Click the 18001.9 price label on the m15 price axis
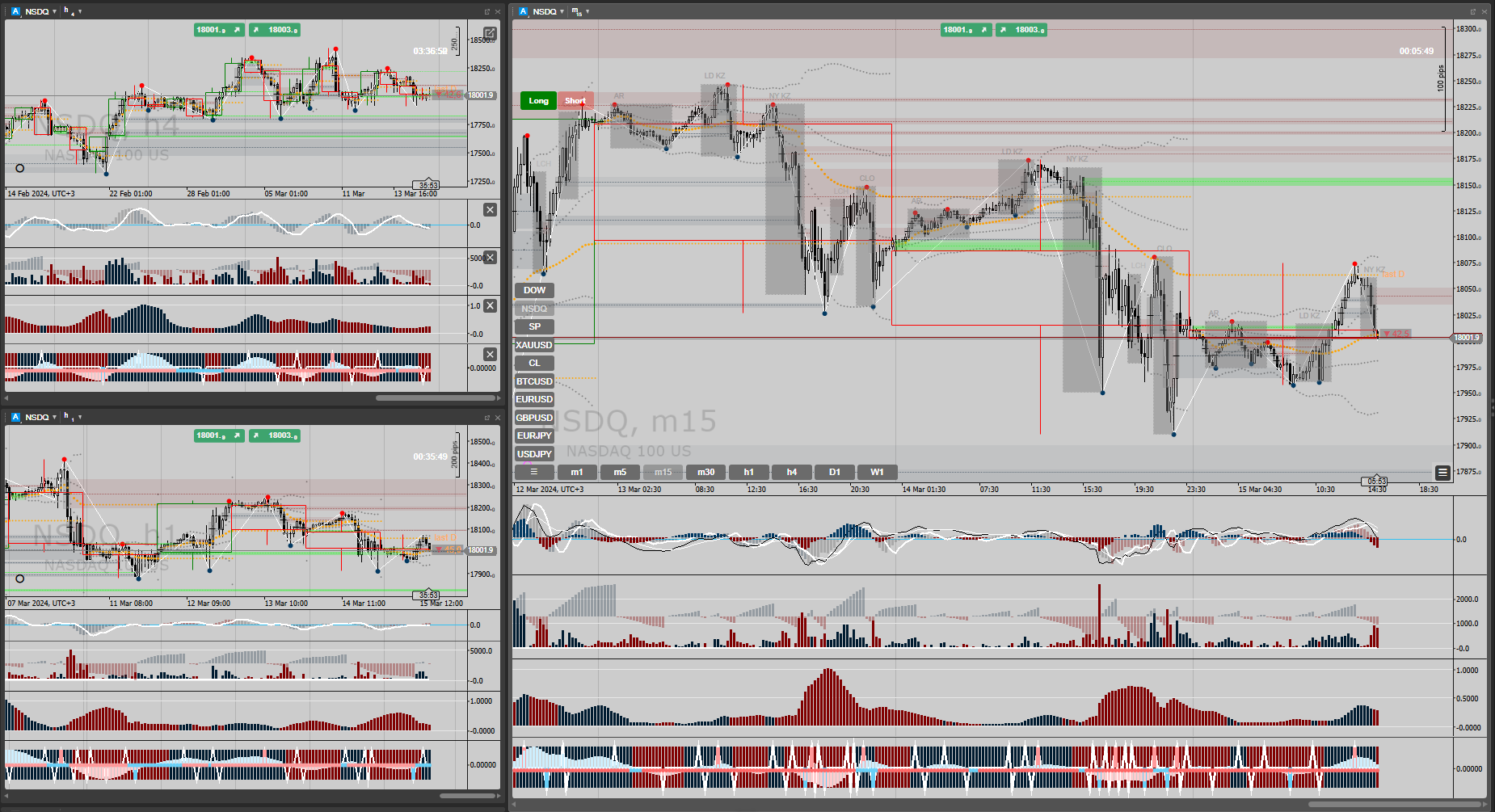 click(x=1468, y=338)
